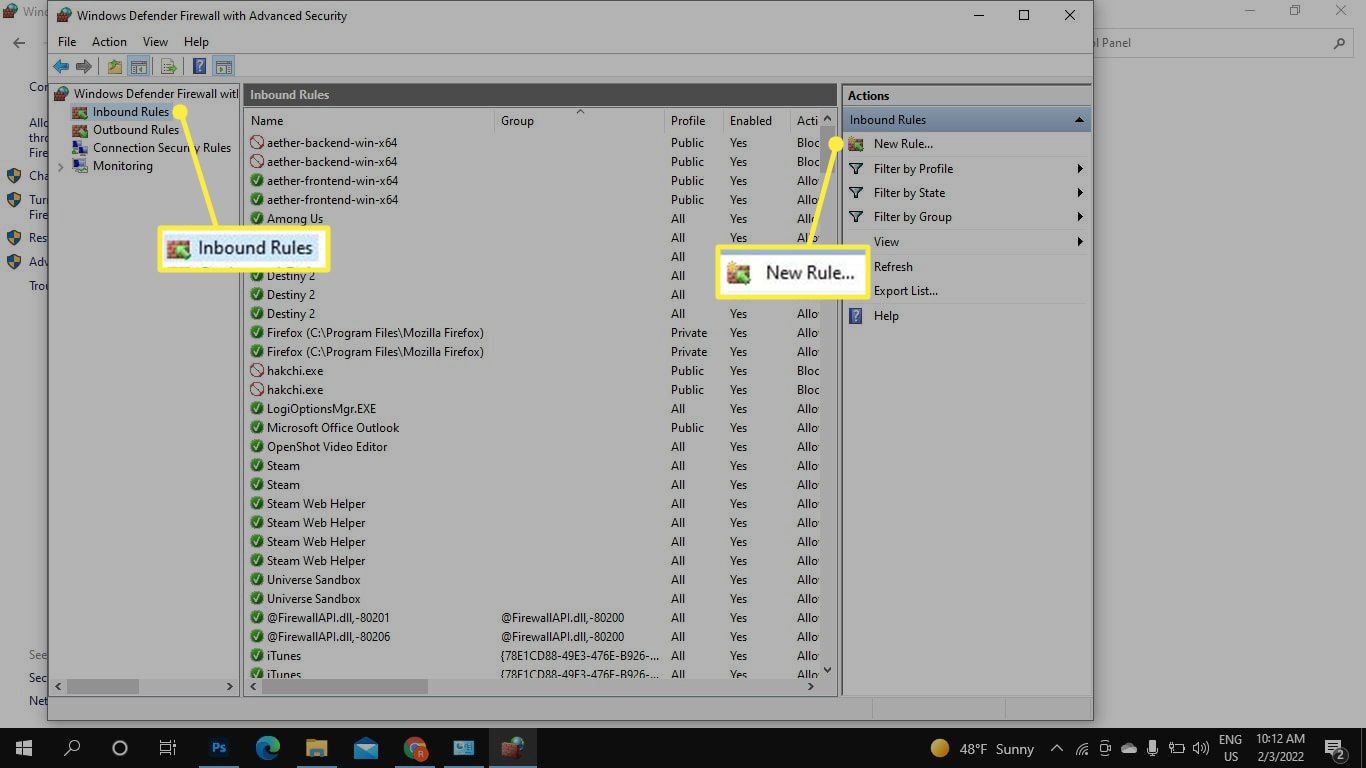Viewport: 1366px width, 768px height.
Task: Open the 48°F Sunny weather widget
Action: pos(982,748)
